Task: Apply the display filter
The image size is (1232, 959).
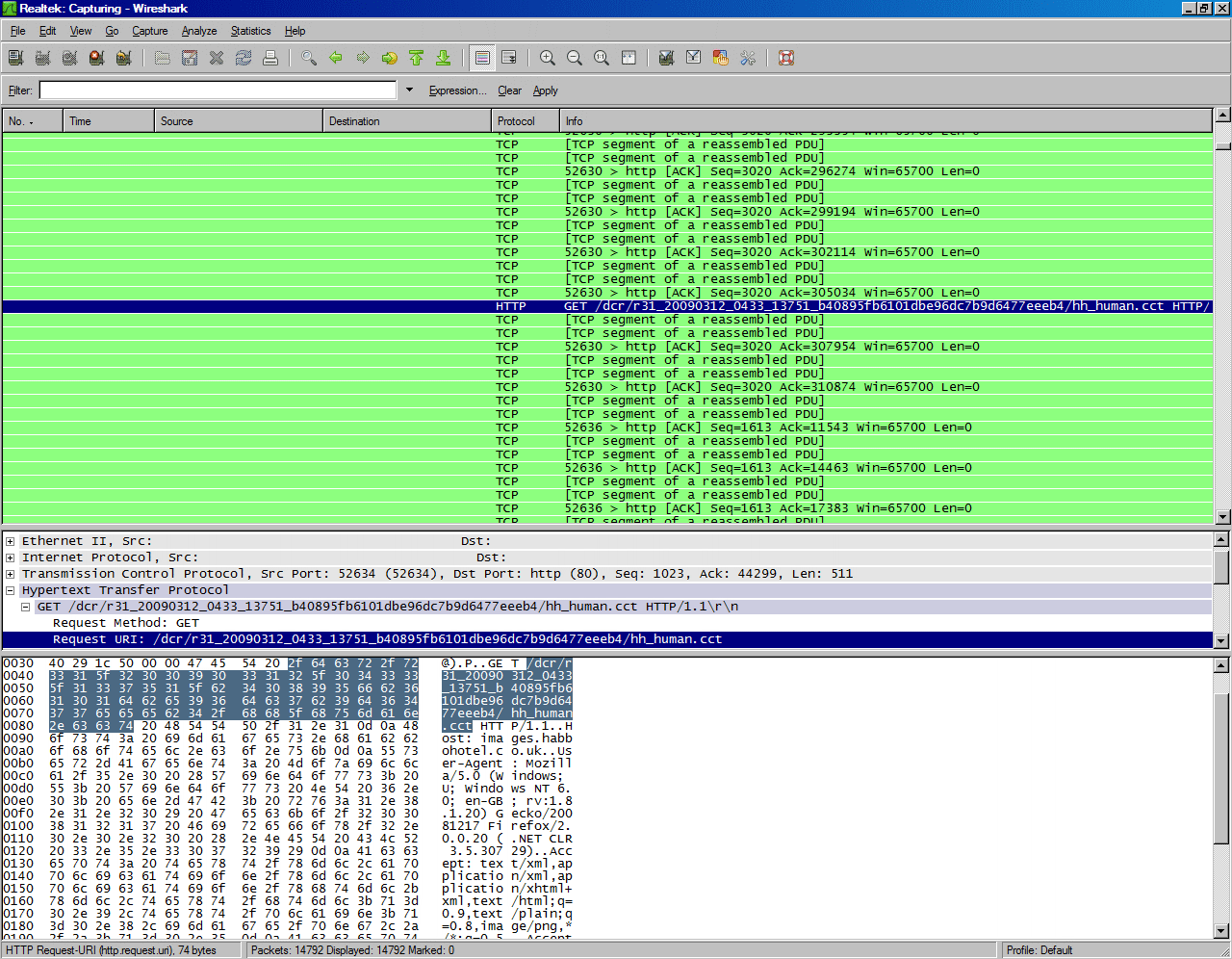Action: tap(546, 91)
